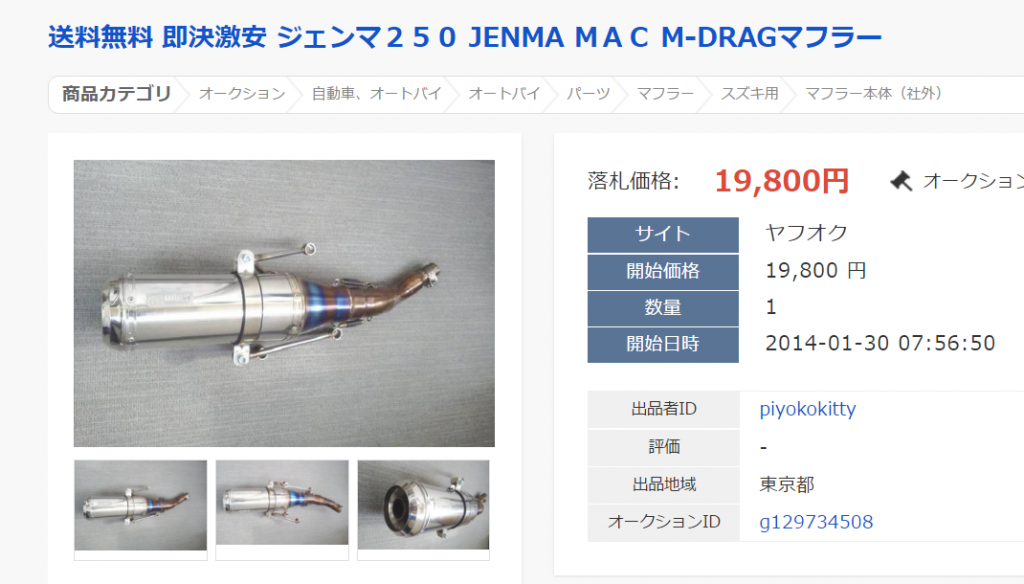Select the second muffler thumbnail
Viewport: 1024px width, 584px height.
[282, 502]
